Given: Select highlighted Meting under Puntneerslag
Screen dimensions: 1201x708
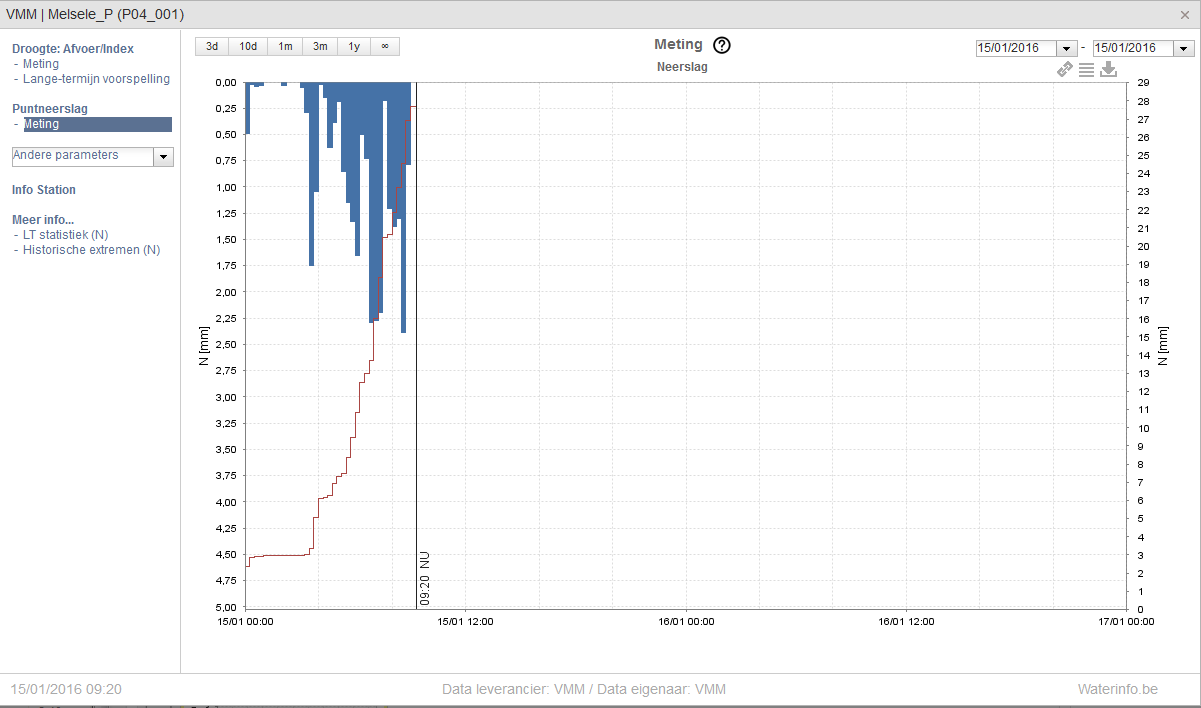Looking at the screenshot, I should [97, 124].
